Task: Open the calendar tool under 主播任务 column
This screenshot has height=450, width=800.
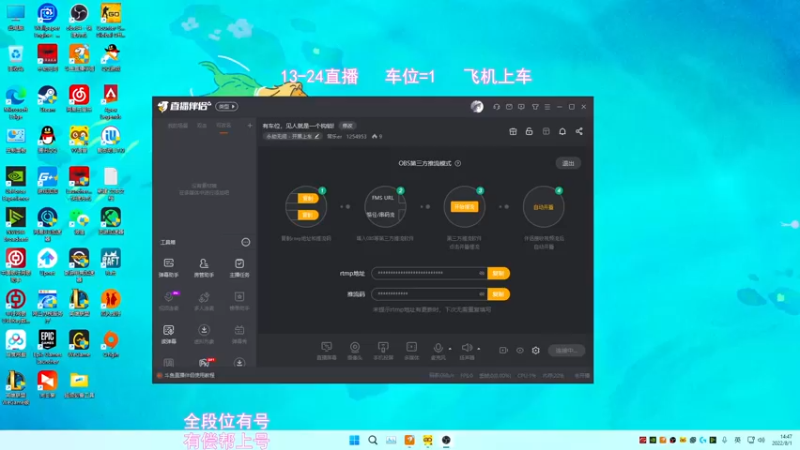Action: point(239,334)
